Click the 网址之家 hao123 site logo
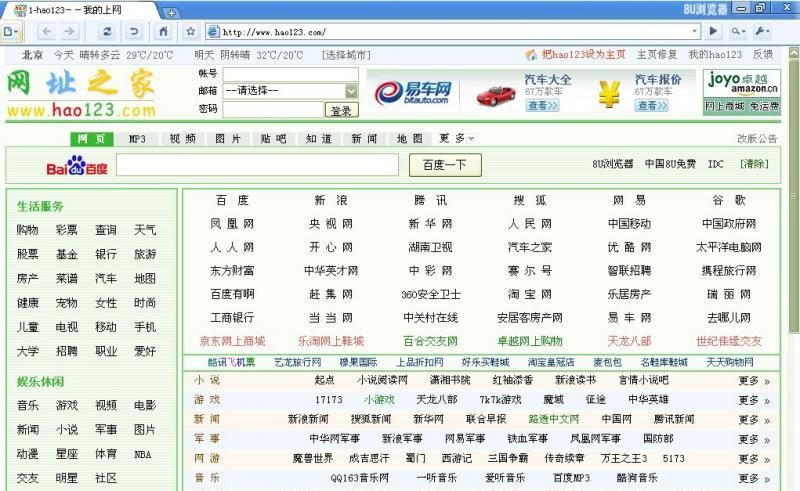 [x=81, y=93]
